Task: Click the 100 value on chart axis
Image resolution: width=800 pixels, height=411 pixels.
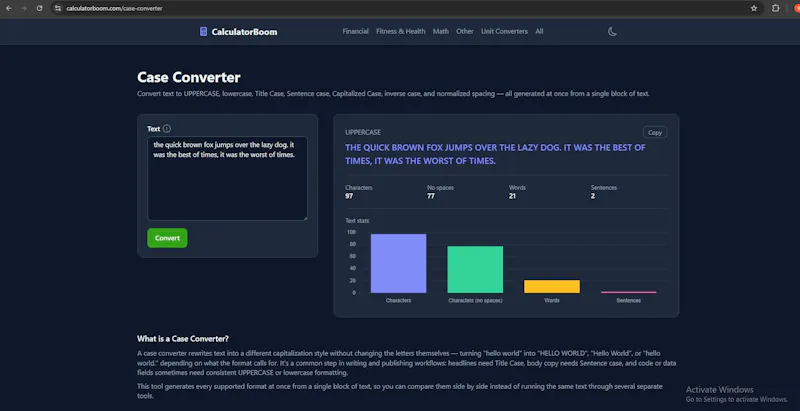Action: point(351,232)
